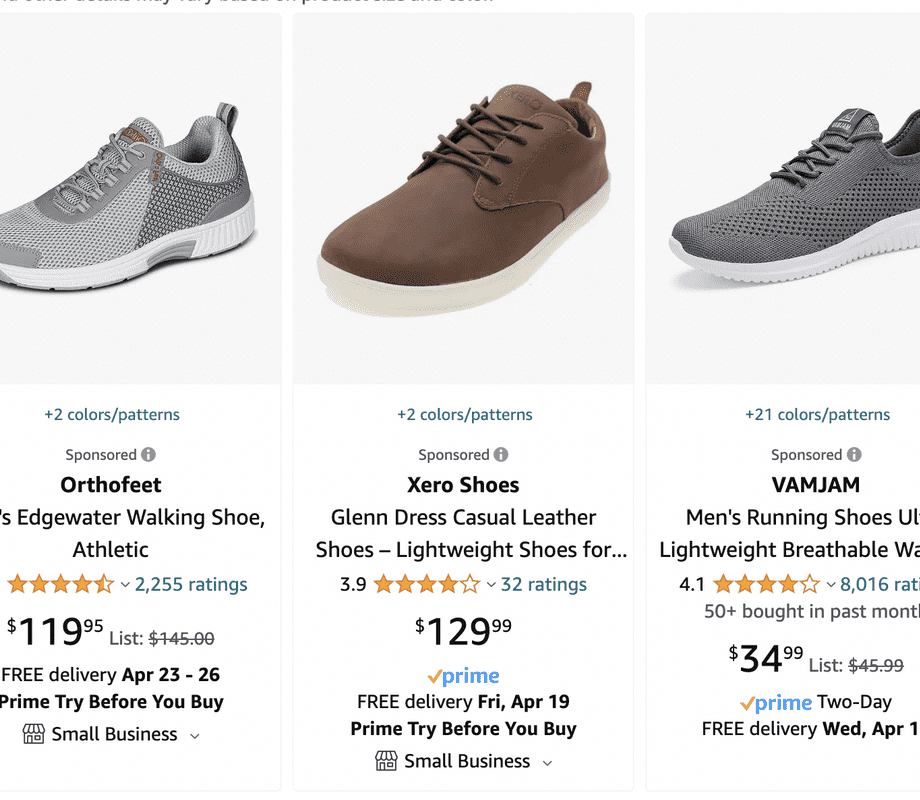This screenshot has width=920, height=800.
Task: Expand Small Business dropdown under Xero Shoes listing
Action: pyautogui.click(x=547, y=763)
